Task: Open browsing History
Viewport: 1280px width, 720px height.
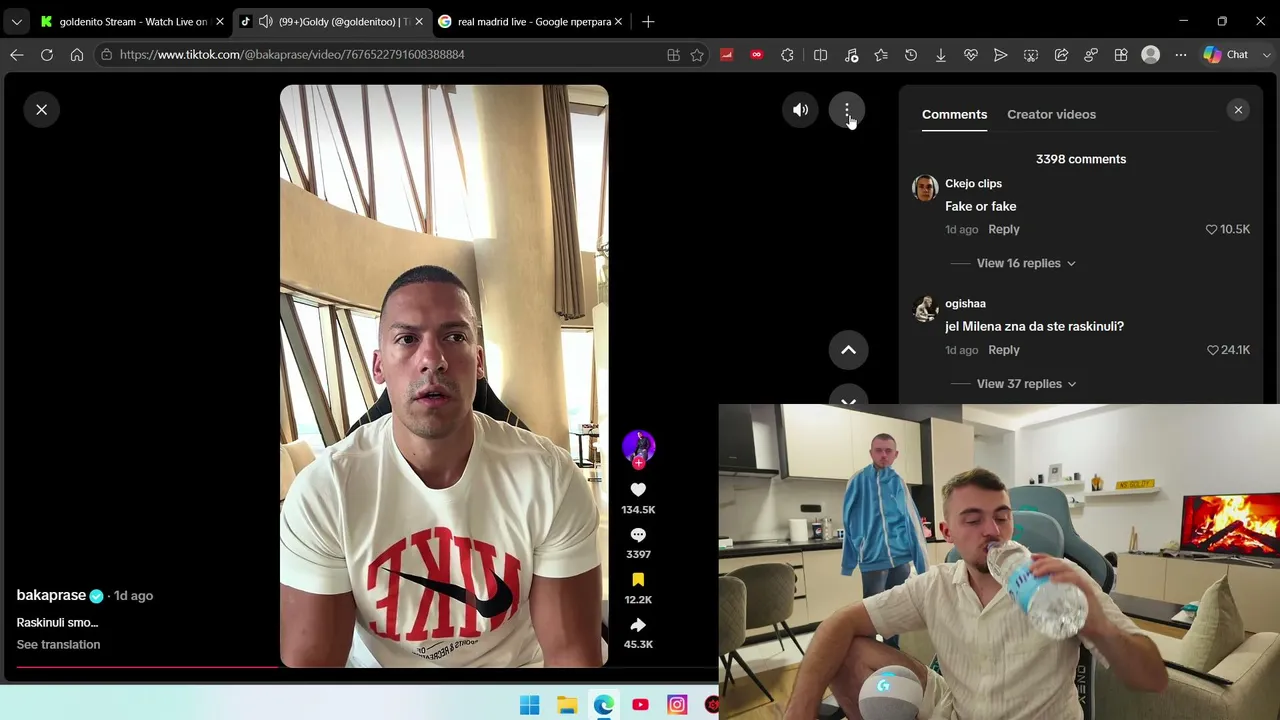Action: click(911, 55)
